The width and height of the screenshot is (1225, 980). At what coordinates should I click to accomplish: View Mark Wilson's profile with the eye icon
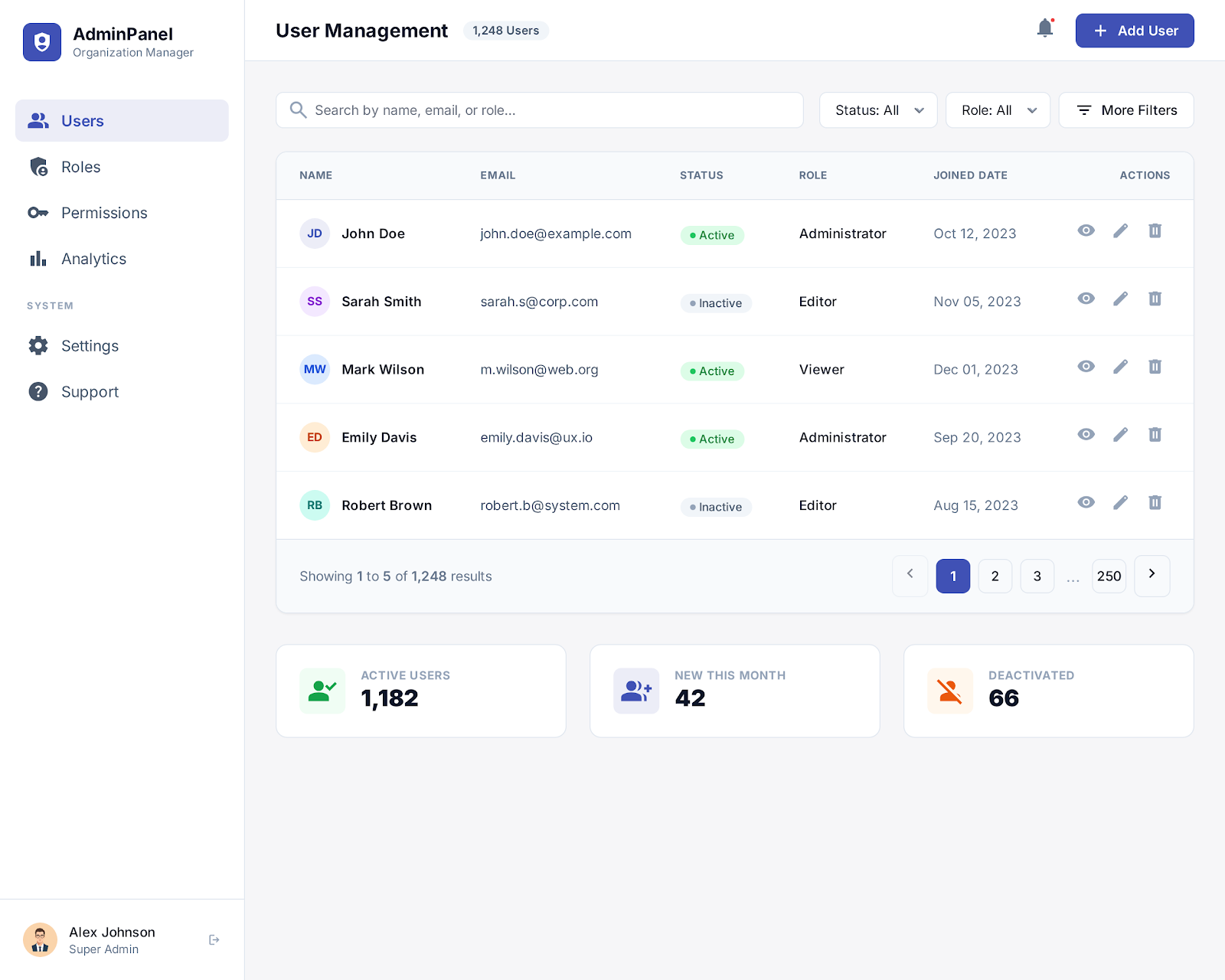click(1086, 366)
